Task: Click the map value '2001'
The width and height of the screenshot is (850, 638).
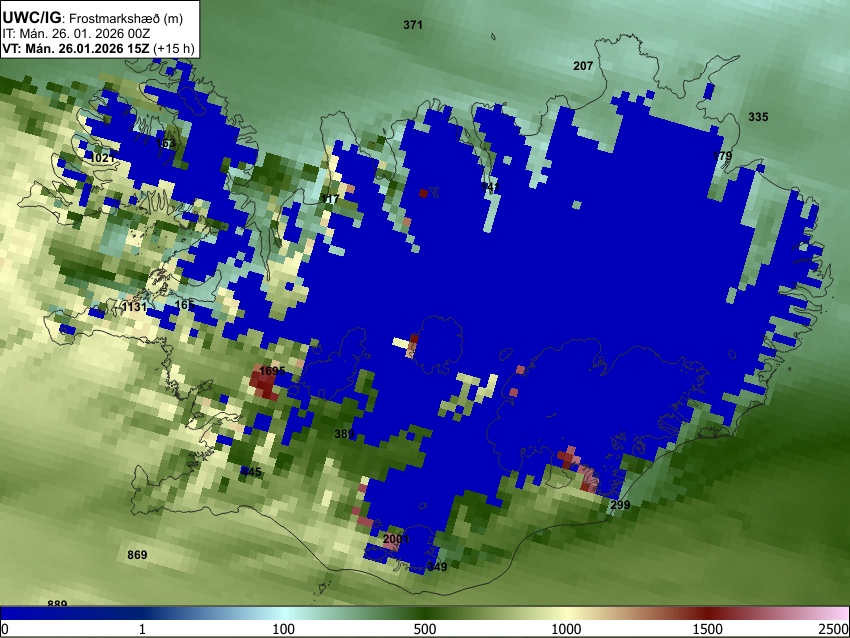Action: click(396, 539)
